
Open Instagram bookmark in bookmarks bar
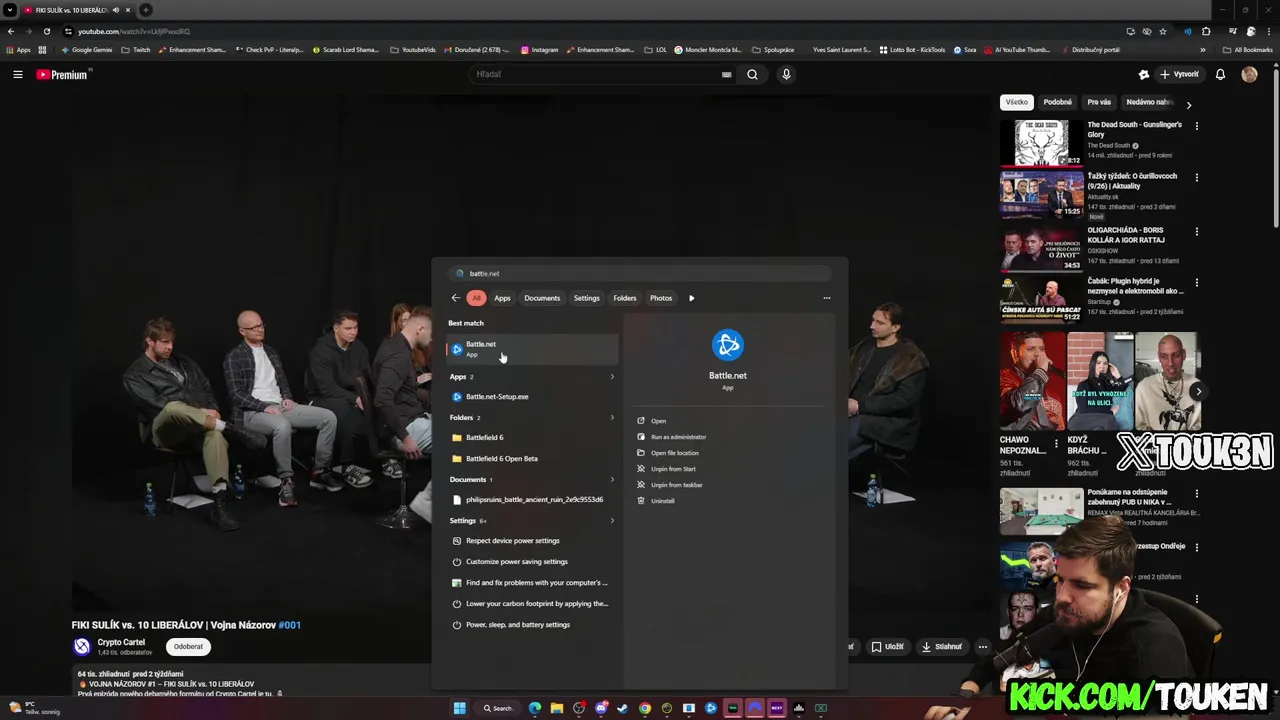(539, 49)
